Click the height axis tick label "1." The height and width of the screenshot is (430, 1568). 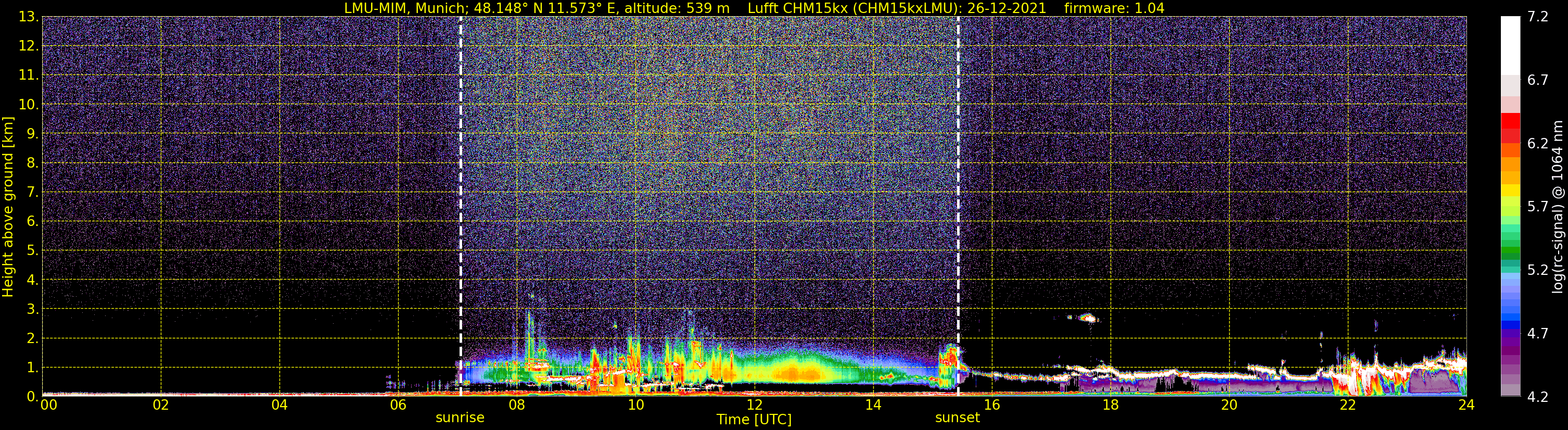(x=33, y=368)
